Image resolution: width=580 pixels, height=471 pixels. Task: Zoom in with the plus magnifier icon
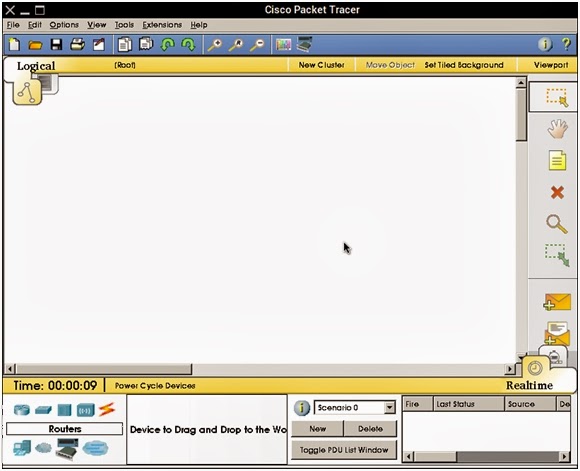[215, 45]
